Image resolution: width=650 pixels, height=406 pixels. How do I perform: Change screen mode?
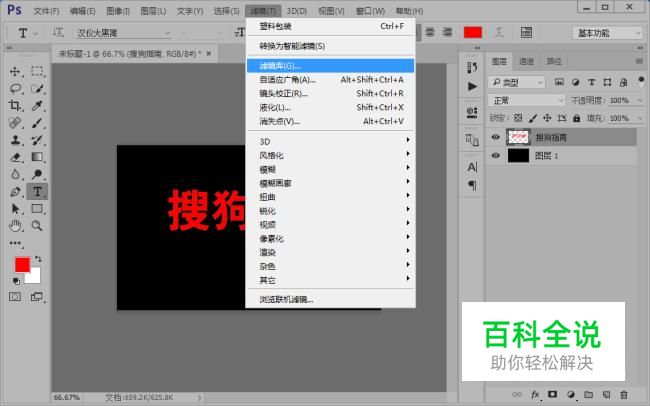37,297
